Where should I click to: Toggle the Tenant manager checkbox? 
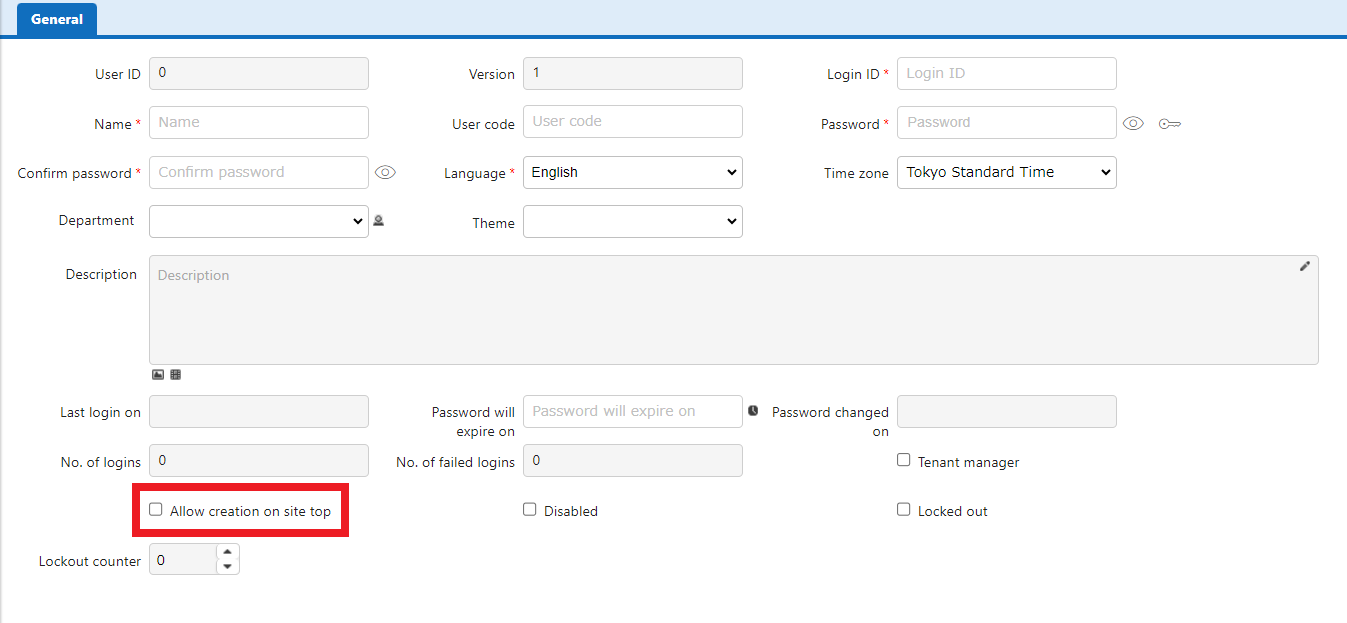click(x=904, y=460)
